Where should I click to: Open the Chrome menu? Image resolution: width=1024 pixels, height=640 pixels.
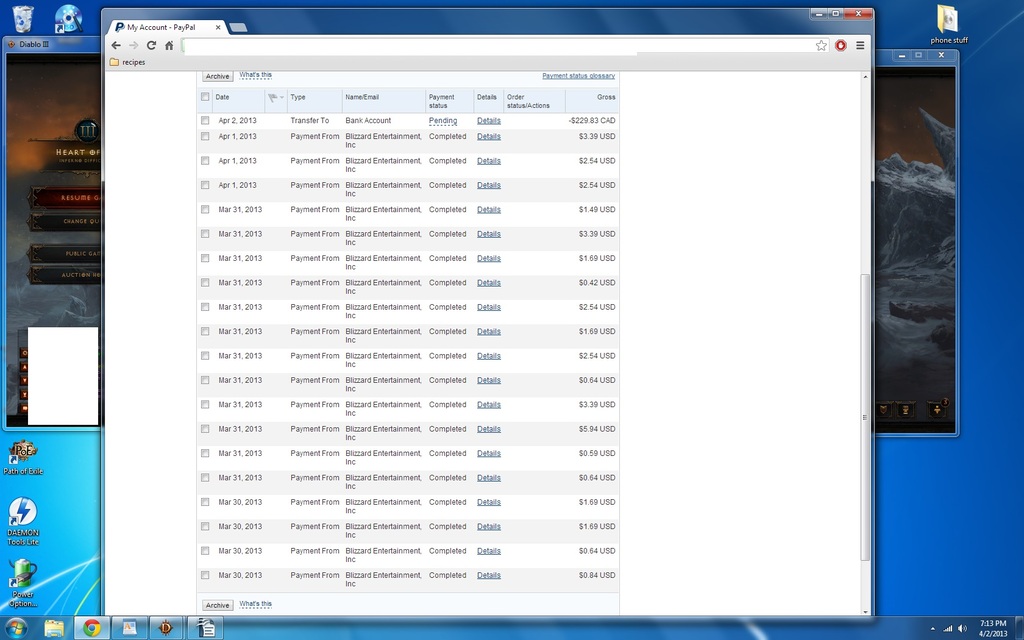point(859,45)
